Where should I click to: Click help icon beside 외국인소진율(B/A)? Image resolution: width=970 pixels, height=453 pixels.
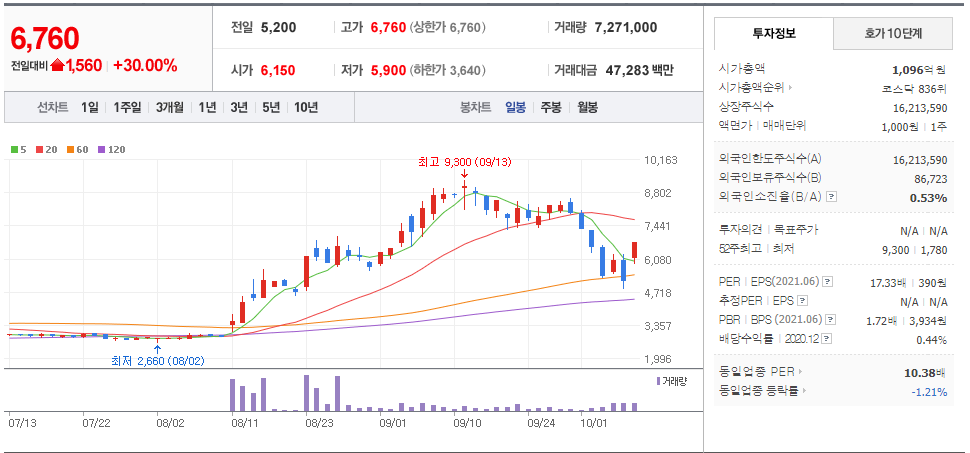(831, 196)
